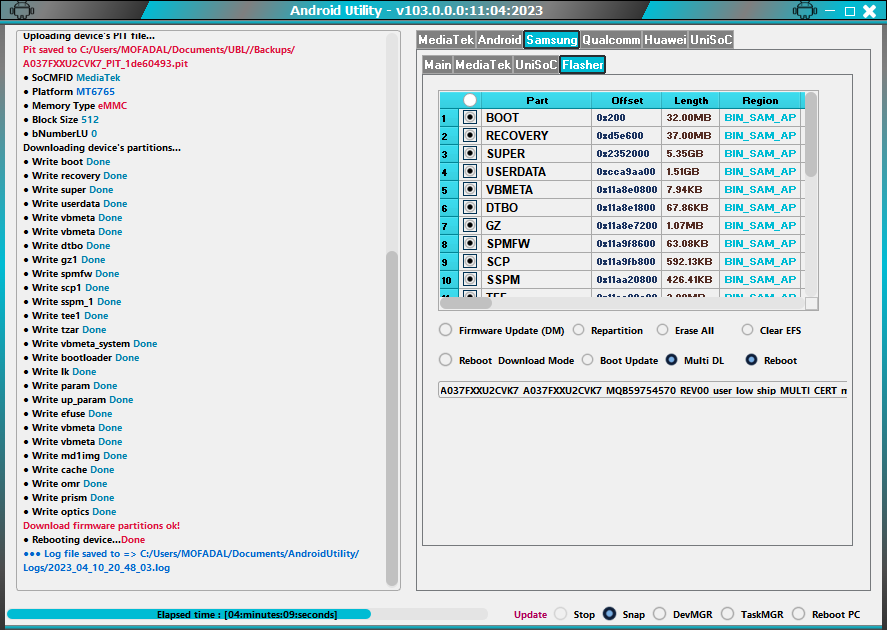Switch to the Qualcomm tab
This screenshot has width=887, height=630.
pos(611,40)
